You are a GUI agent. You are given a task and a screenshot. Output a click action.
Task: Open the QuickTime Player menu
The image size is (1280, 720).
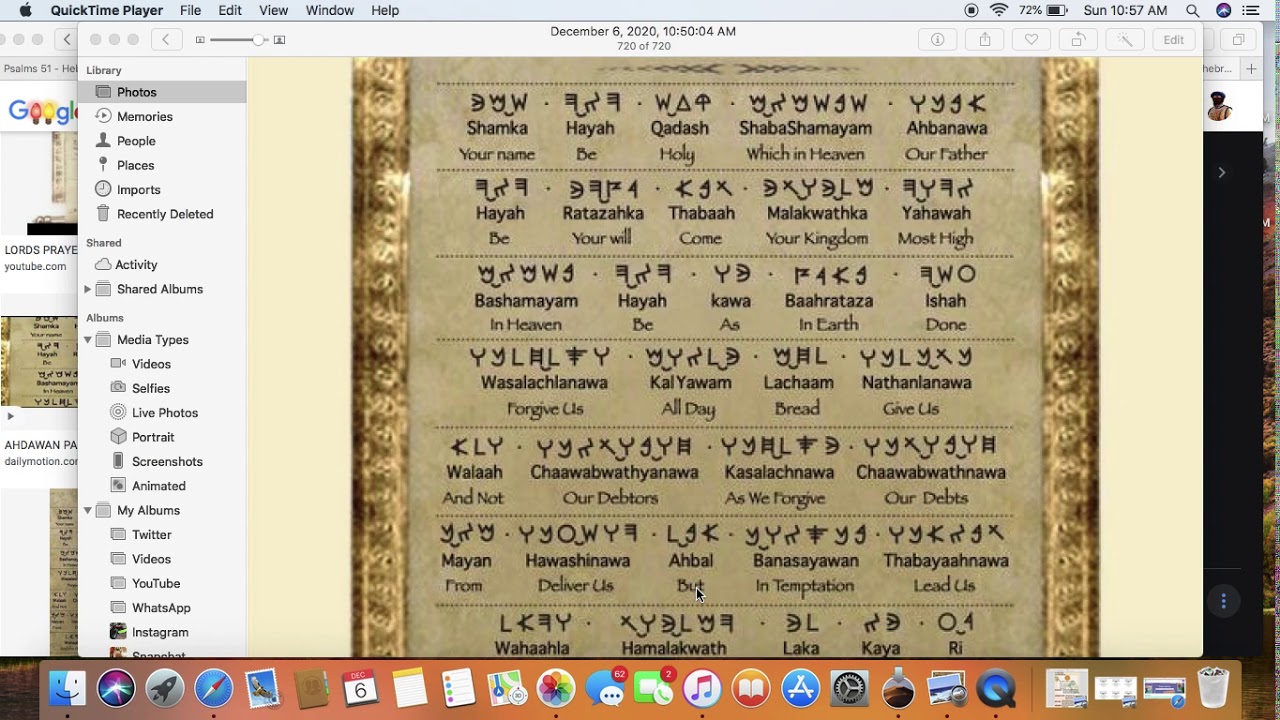coord(106,10)
